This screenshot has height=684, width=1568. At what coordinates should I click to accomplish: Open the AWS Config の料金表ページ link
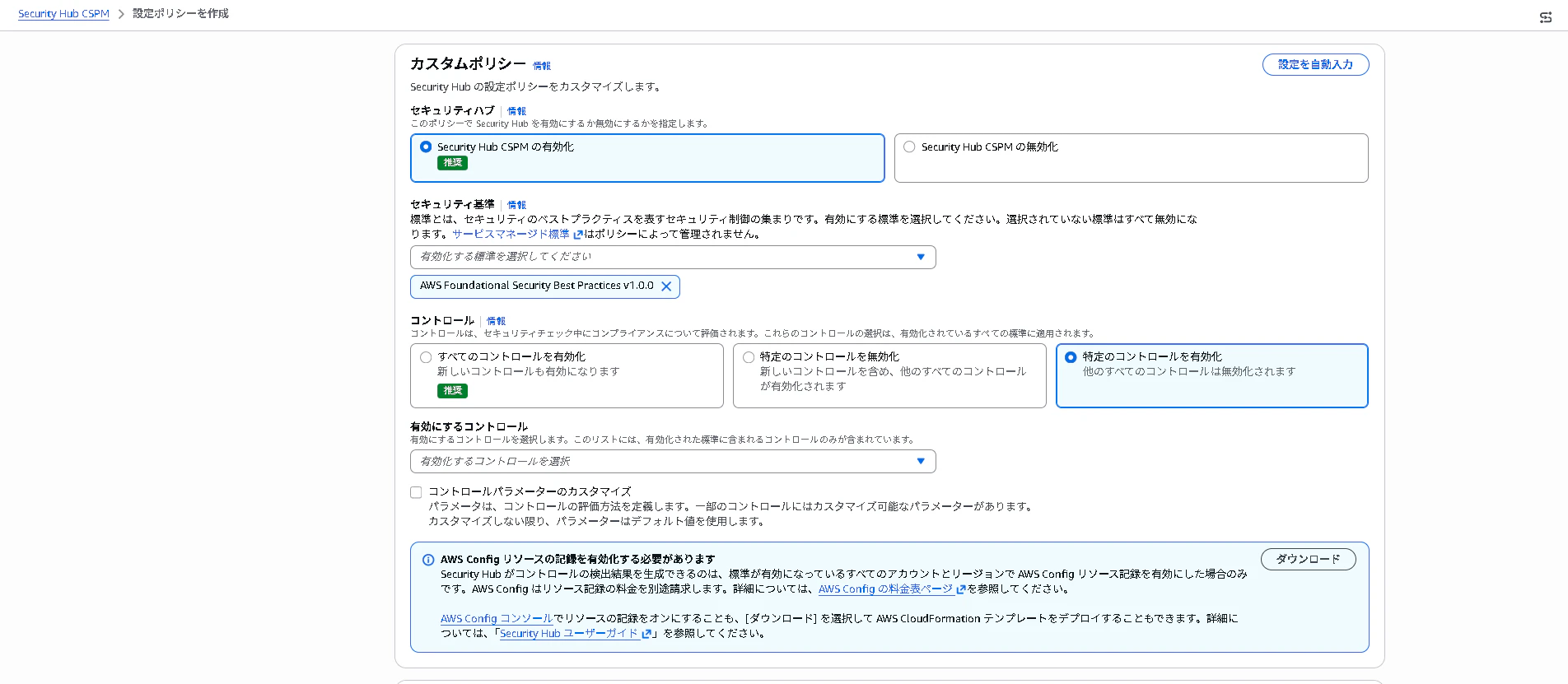[885, 589]
